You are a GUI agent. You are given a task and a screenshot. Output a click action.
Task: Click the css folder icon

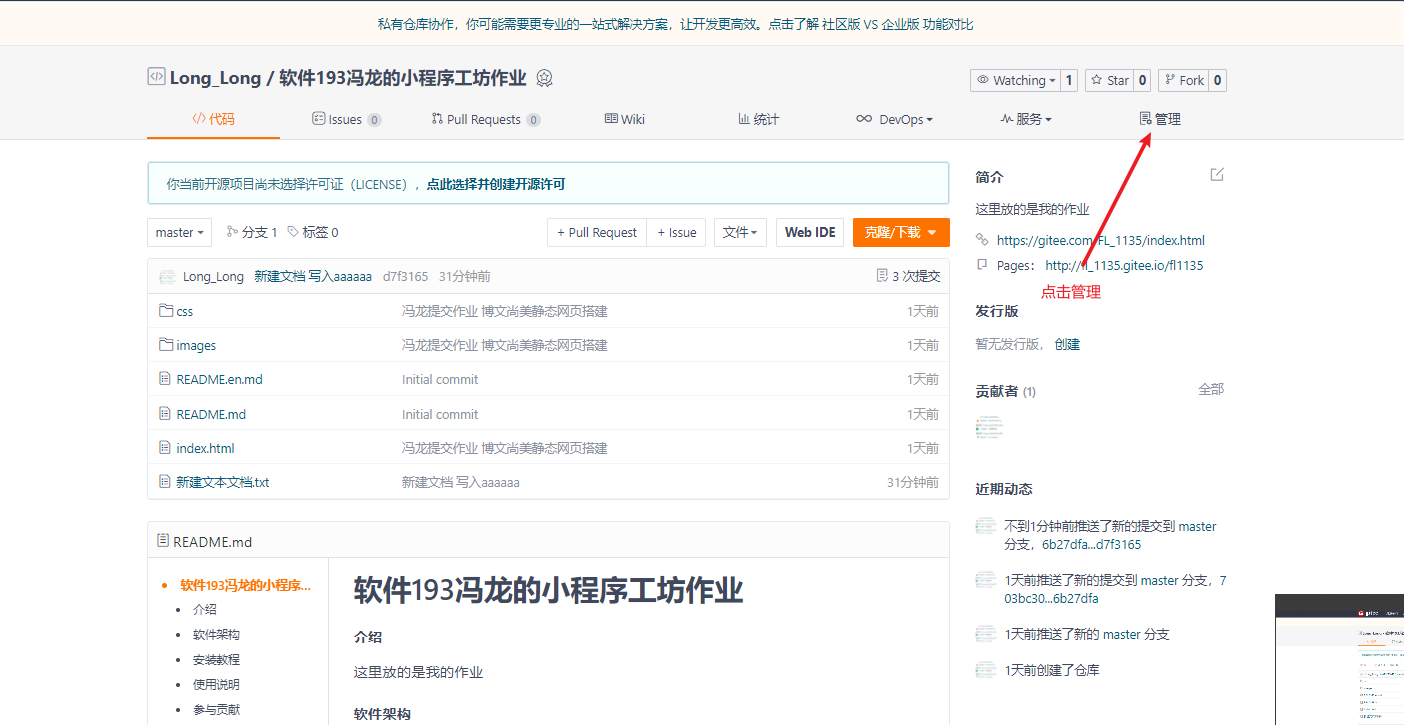(x=166, y=311)
